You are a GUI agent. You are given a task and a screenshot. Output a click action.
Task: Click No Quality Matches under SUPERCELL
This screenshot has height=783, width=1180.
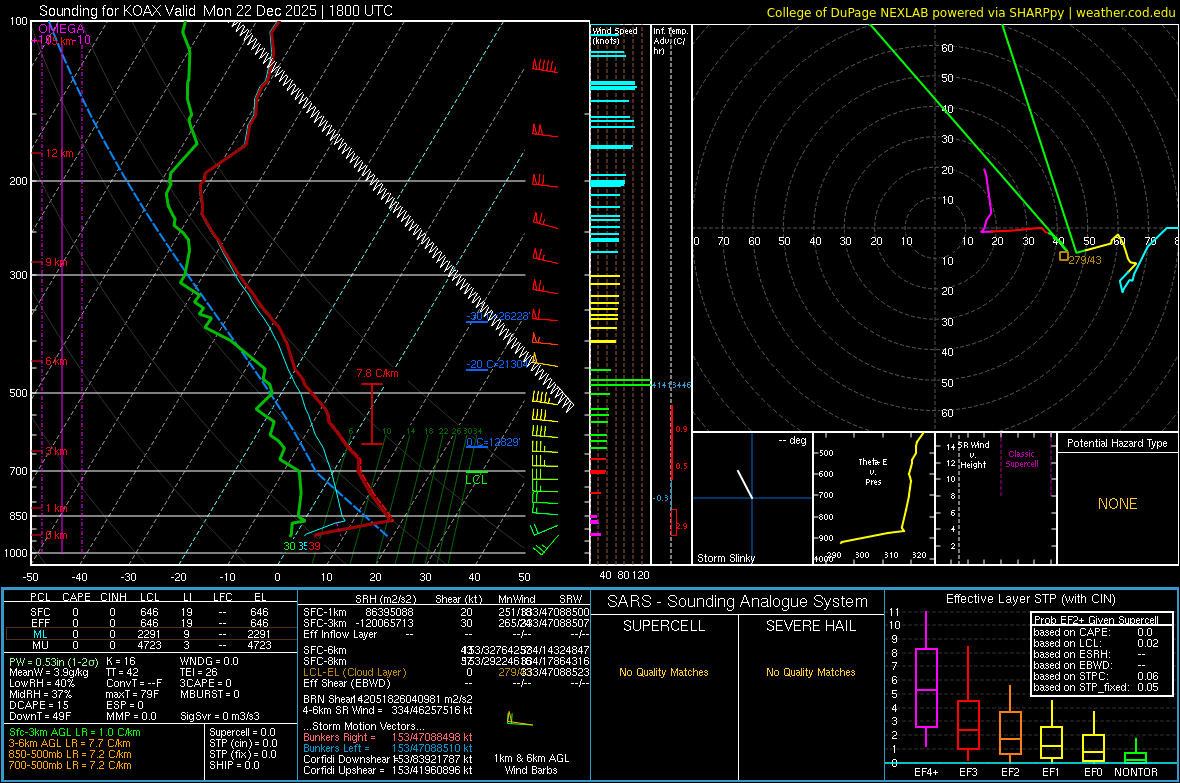664,672
